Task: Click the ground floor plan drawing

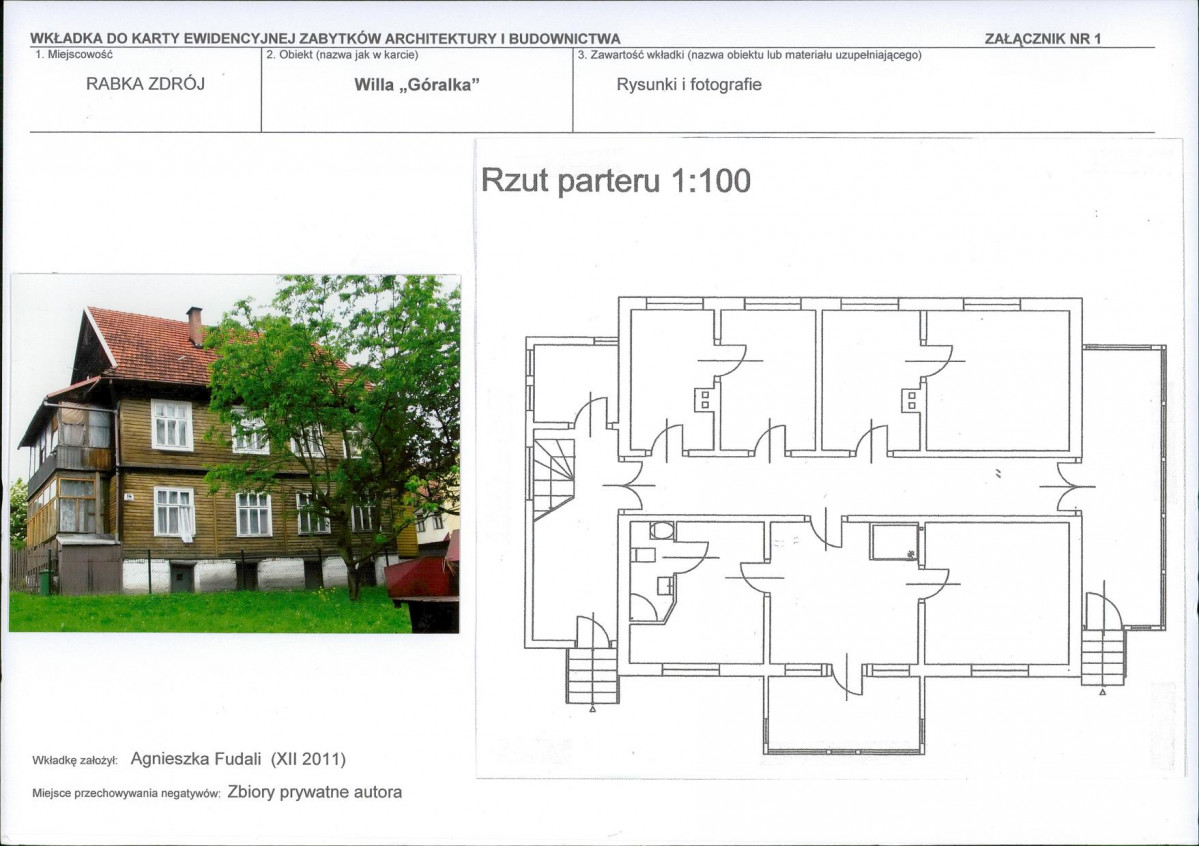Action: click(x=845, y=525)
